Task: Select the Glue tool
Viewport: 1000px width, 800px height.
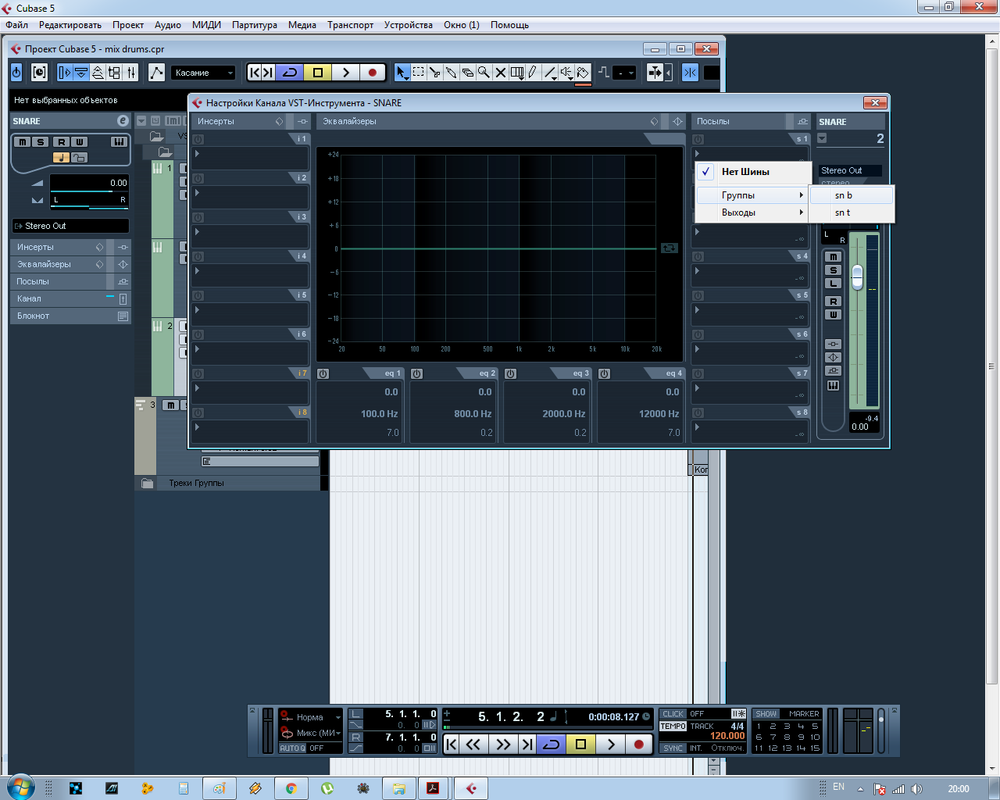Action: point(451,73)
